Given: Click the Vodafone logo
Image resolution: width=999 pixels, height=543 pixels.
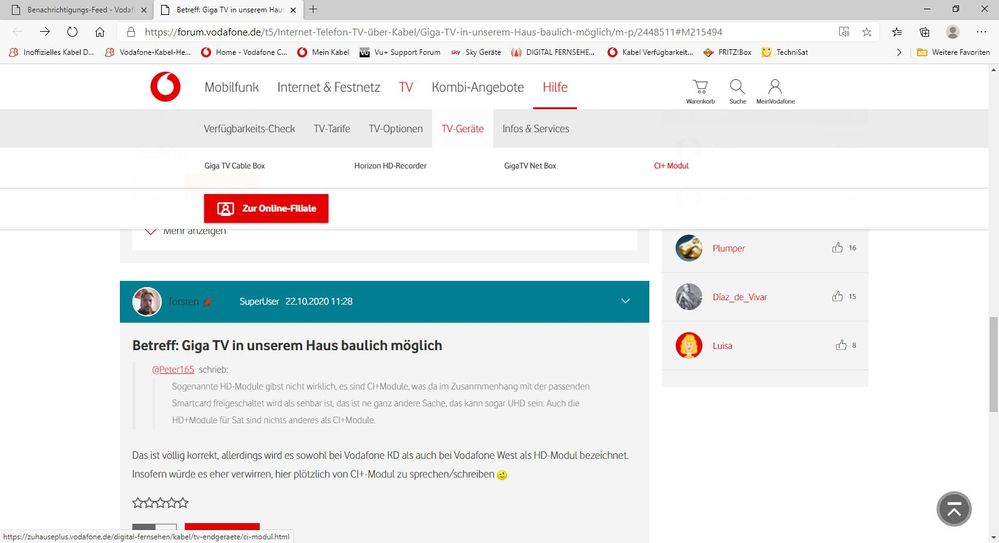Looking at the screenshot, I should pyautogui.click(x=165, y=87).
